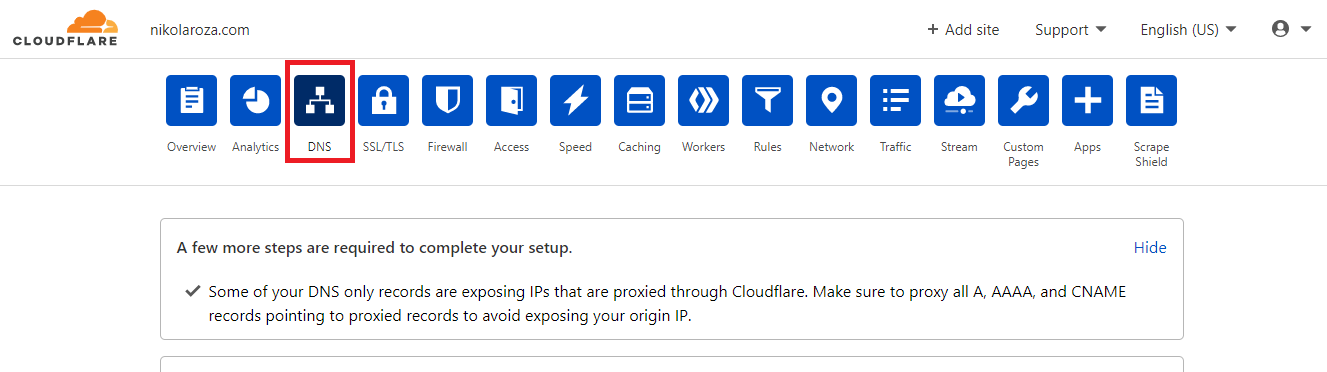The height and width of the screenshot is (372, 1327).
Task: Open the Custom Pages wrench icon
Action: [1023, 100]
